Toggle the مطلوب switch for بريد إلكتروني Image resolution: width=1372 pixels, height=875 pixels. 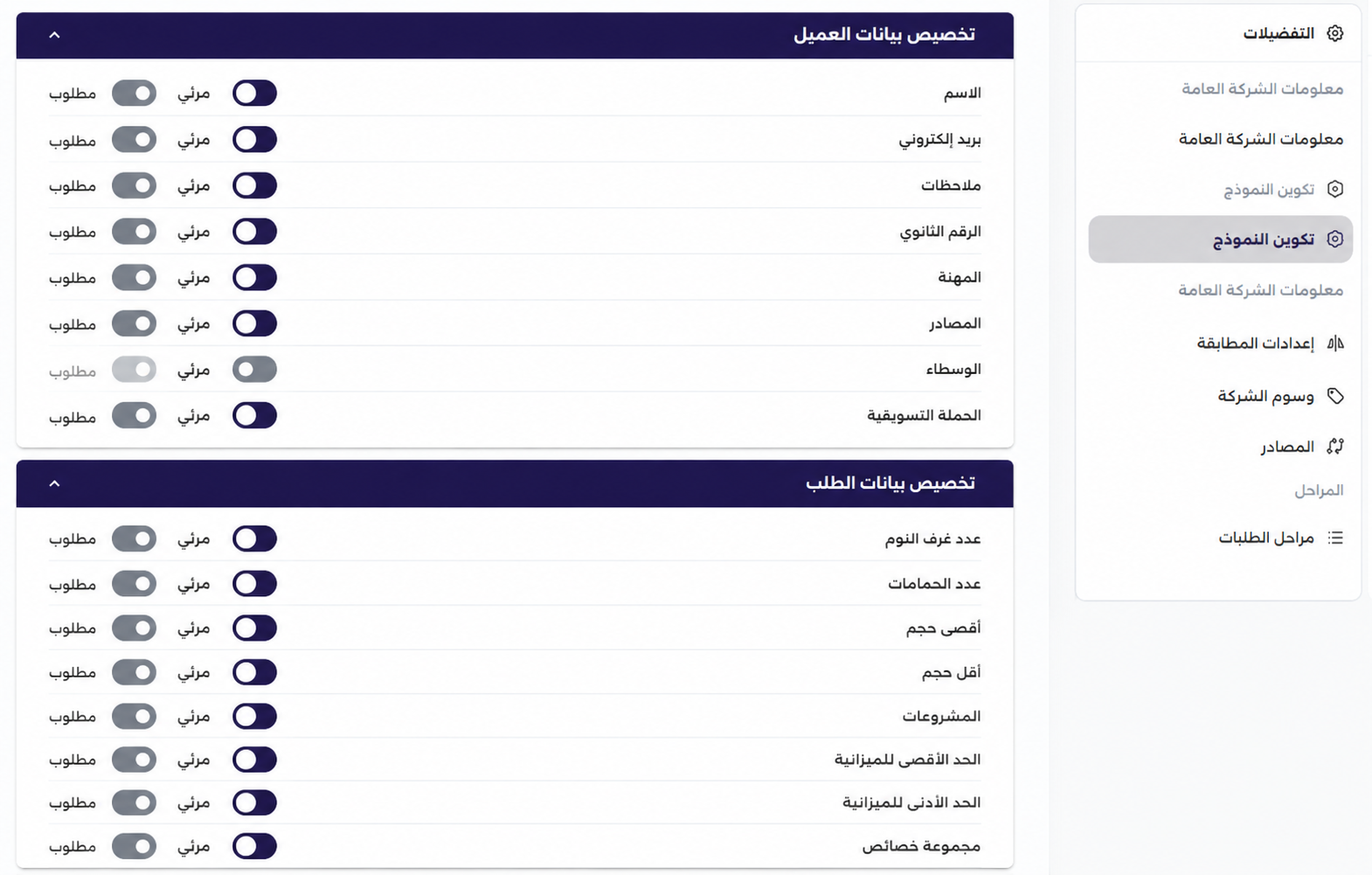(x=134, y=140)
